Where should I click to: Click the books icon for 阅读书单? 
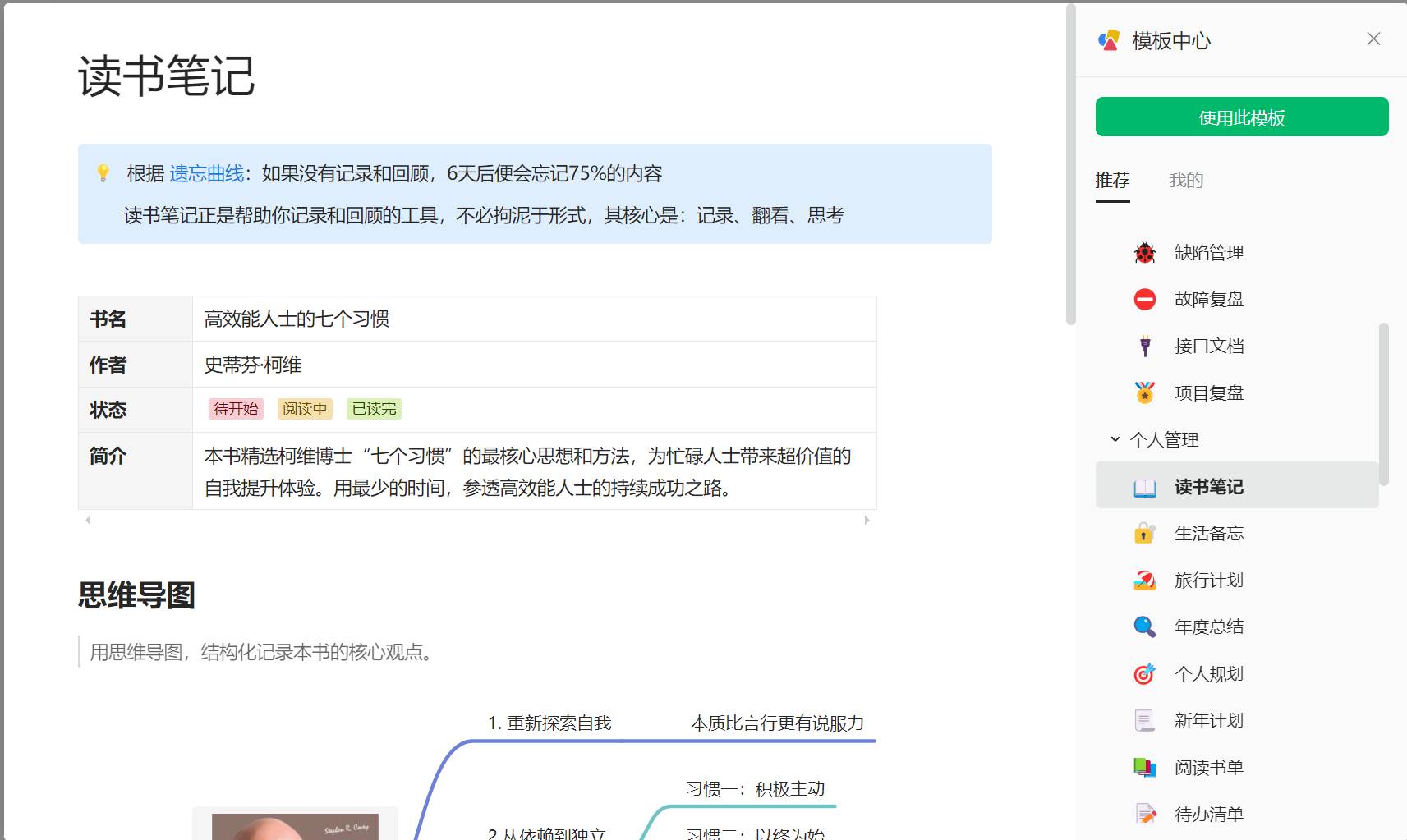point(1145,767)
